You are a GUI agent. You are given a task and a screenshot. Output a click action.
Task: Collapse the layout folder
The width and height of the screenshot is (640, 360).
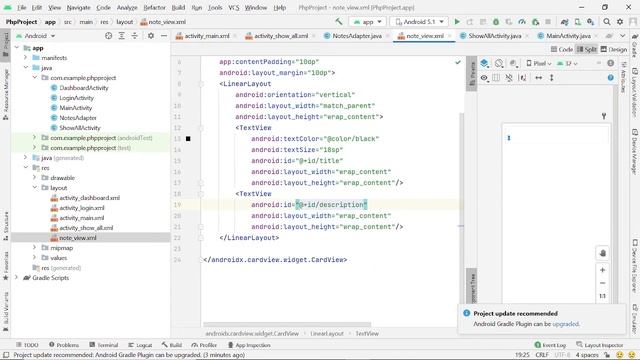35,188
